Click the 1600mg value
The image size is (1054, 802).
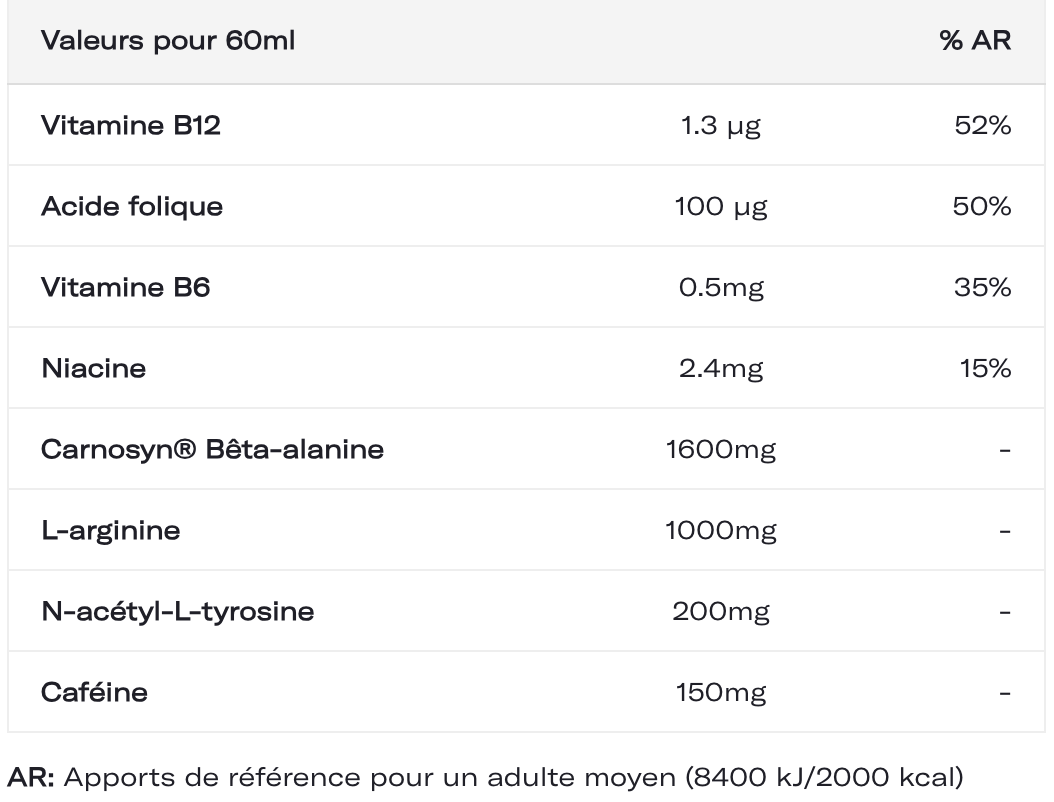pyautogui.click(x=721, y=450)
